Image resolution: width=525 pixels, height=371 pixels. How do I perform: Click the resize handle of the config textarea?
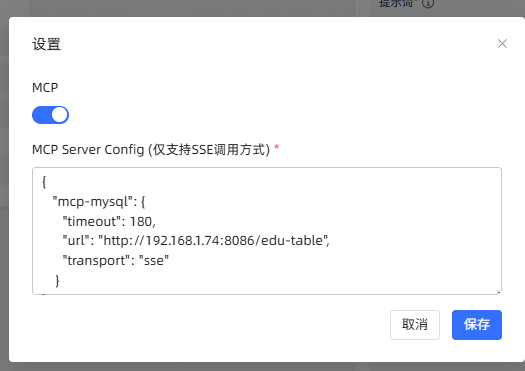click(x=499, y=292)
